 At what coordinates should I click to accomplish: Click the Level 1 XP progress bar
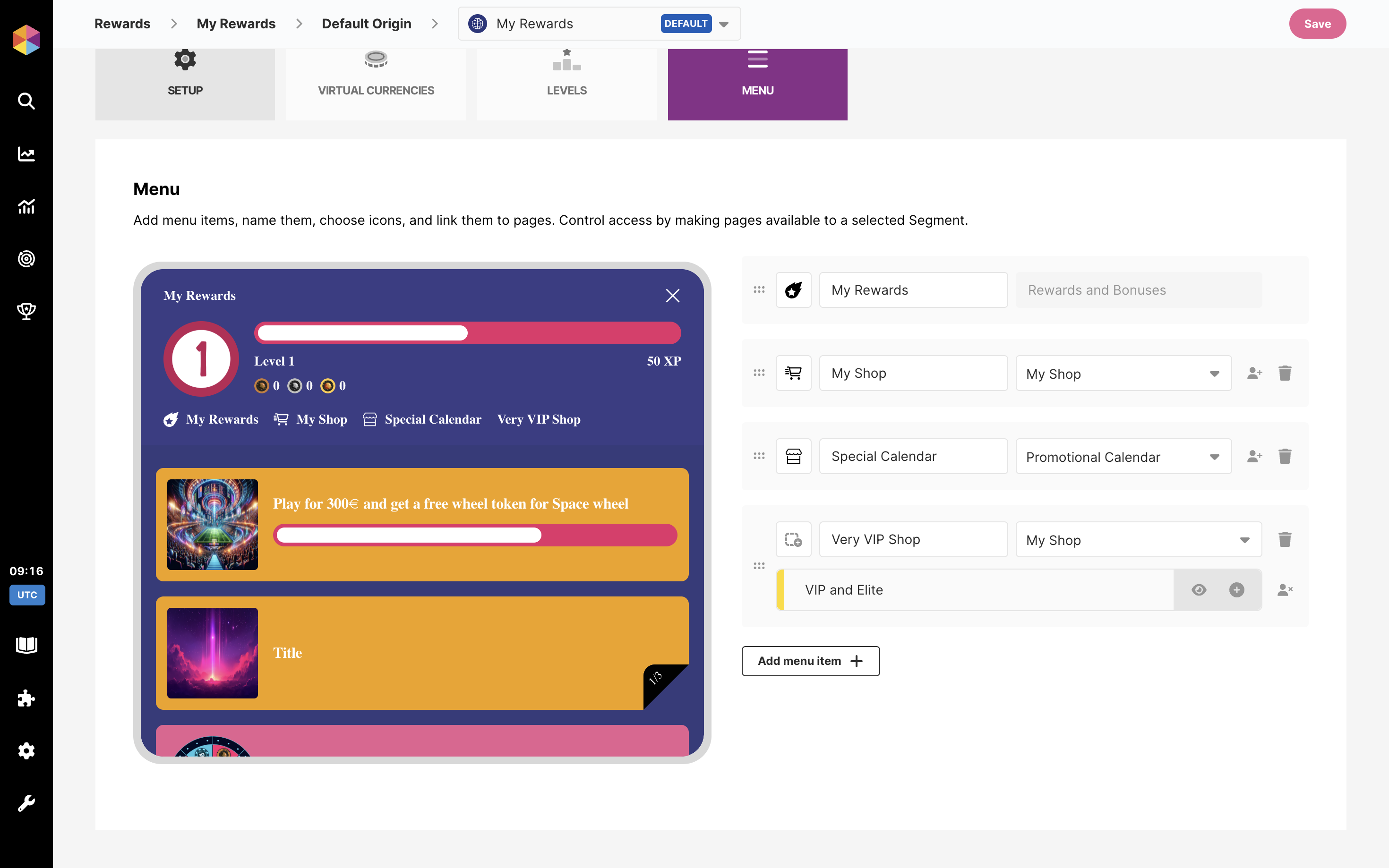pyautogui.click(x=467, y=333)
